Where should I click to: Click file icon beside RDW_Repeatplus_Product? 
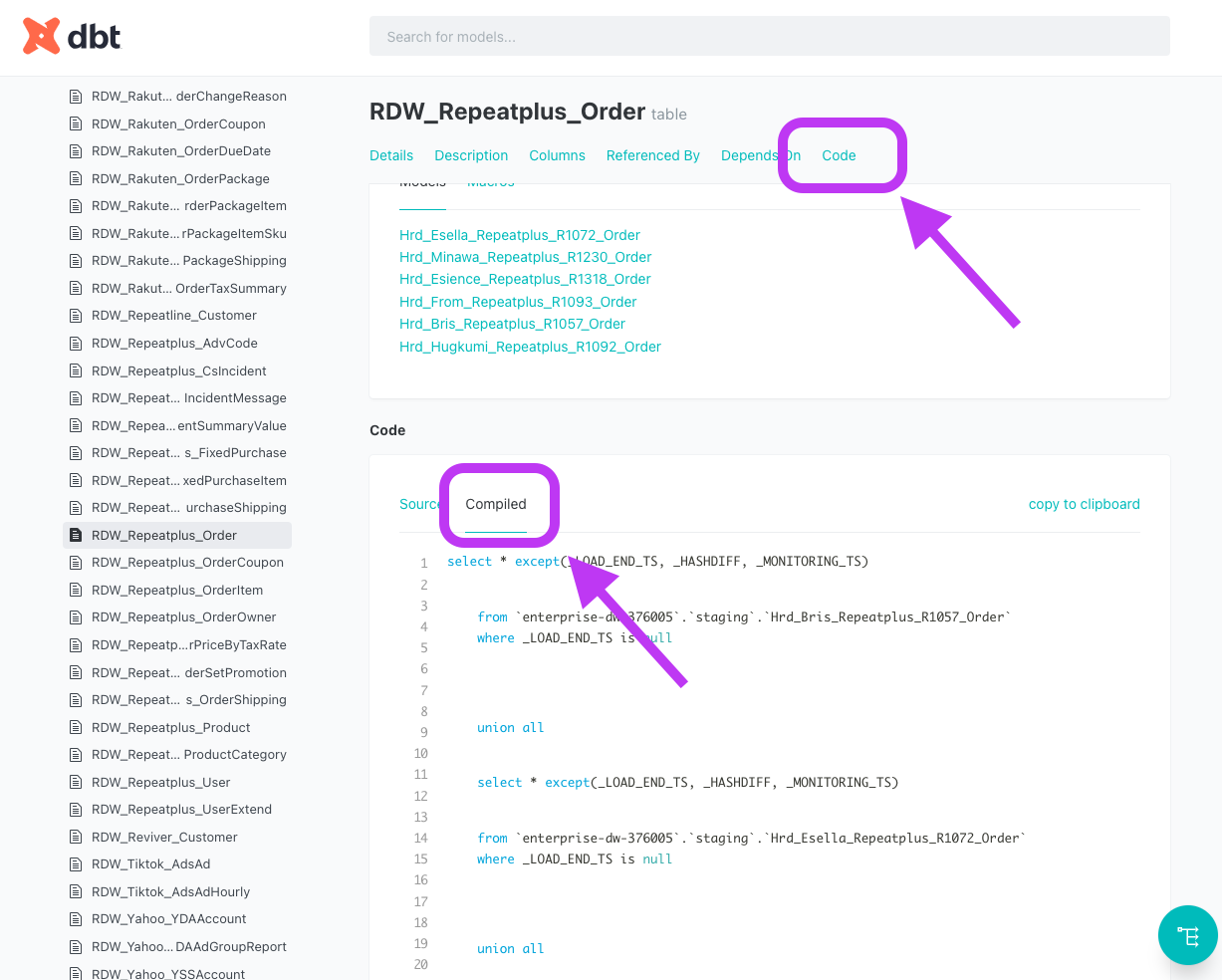pyautogui.click(x=76, y=728)
